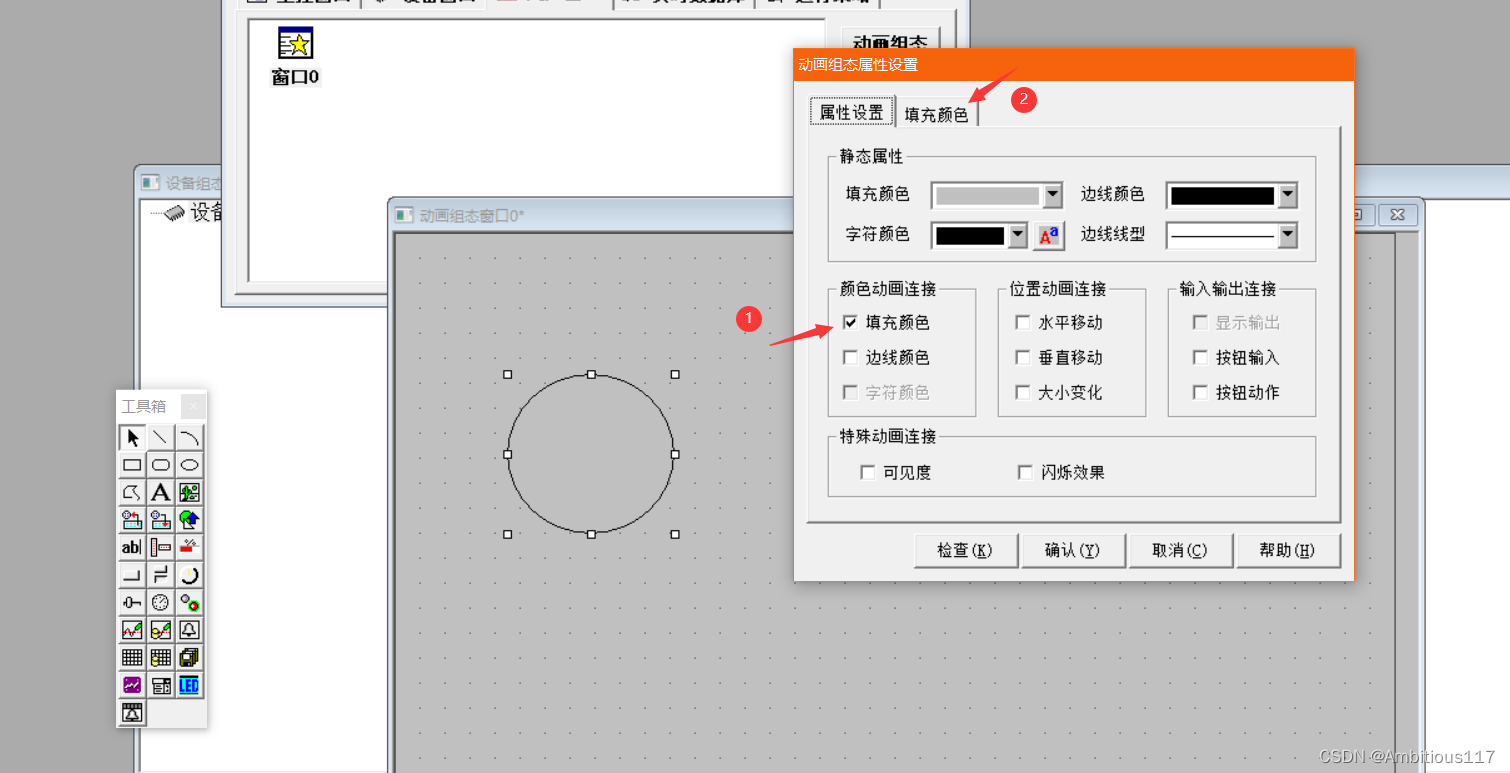
Task: Click the black 边线颜色 color swatch
Action: pos(1222,195)
